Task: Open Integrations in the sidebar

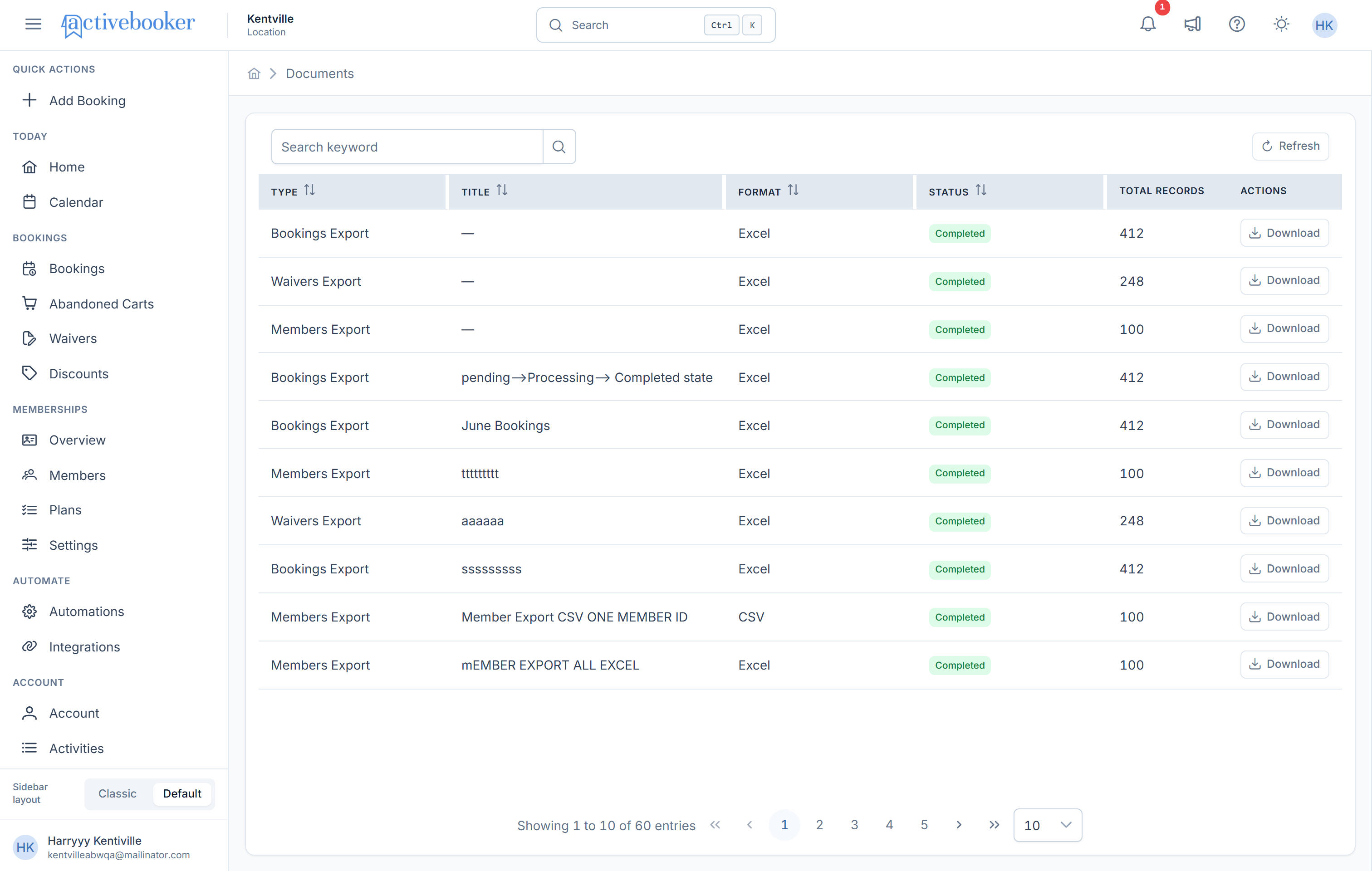Action: 71,646
